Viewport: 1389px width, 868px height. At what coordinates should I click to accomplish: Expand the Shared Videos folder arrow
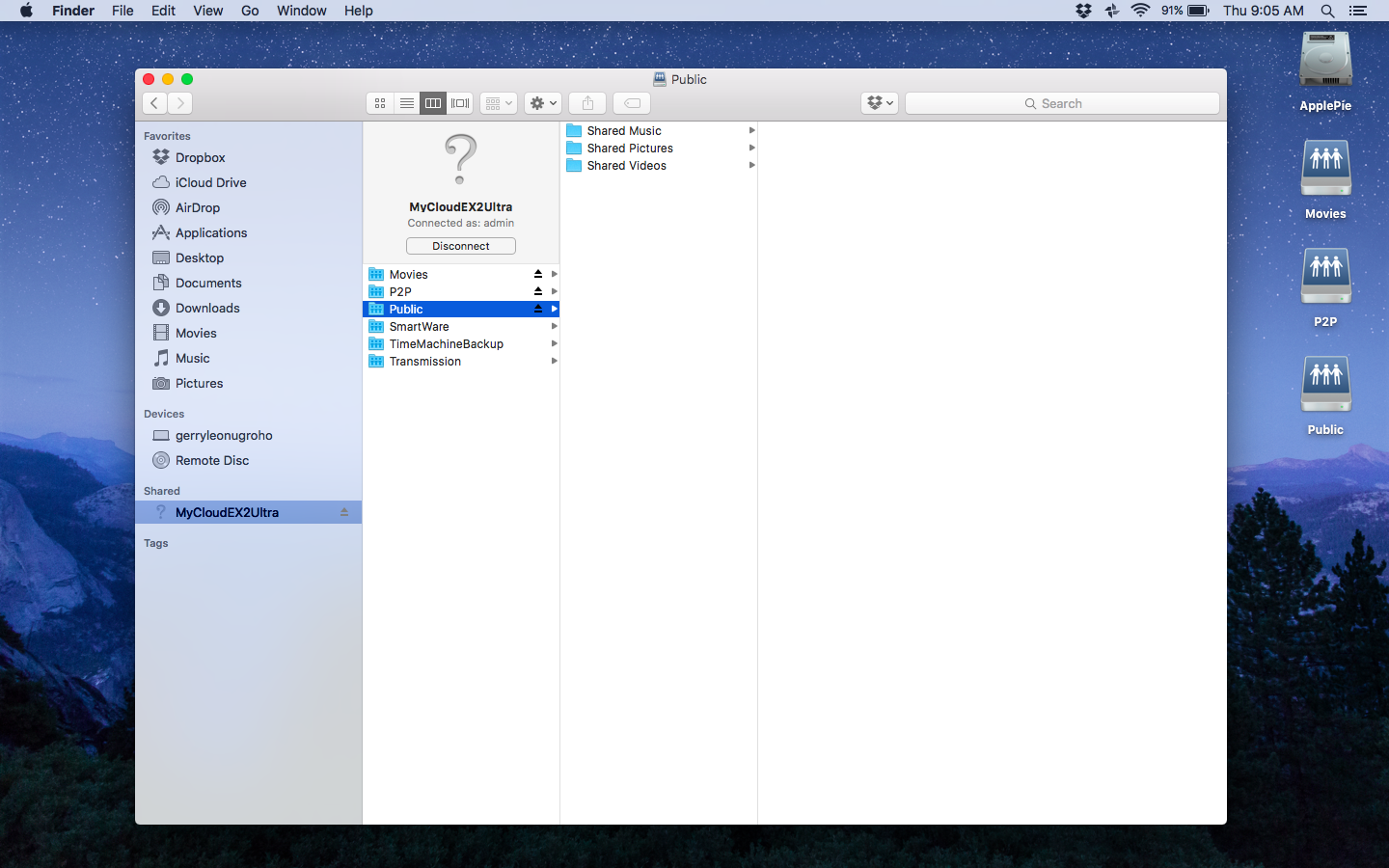click(x=751, y=165)
